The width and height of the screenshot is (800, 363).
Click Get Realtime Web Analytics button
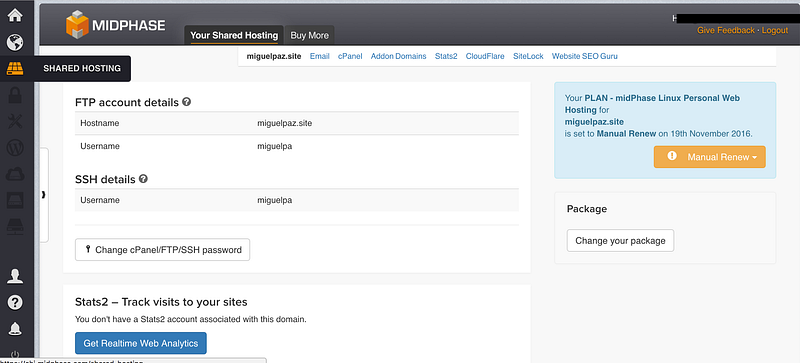coord(140,344)
